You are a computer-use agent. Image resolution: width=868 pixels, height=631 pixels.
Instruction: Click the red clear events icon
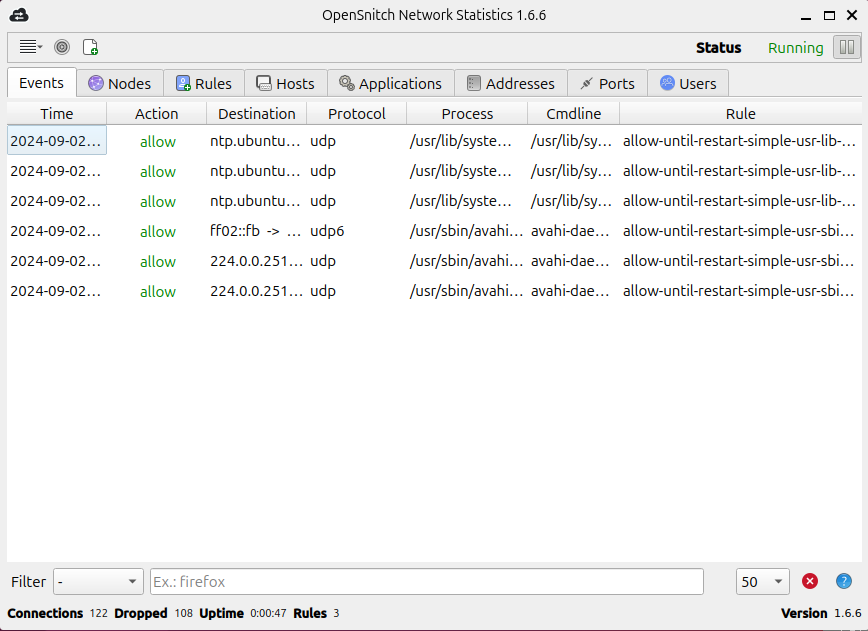(x=810, y=581)
